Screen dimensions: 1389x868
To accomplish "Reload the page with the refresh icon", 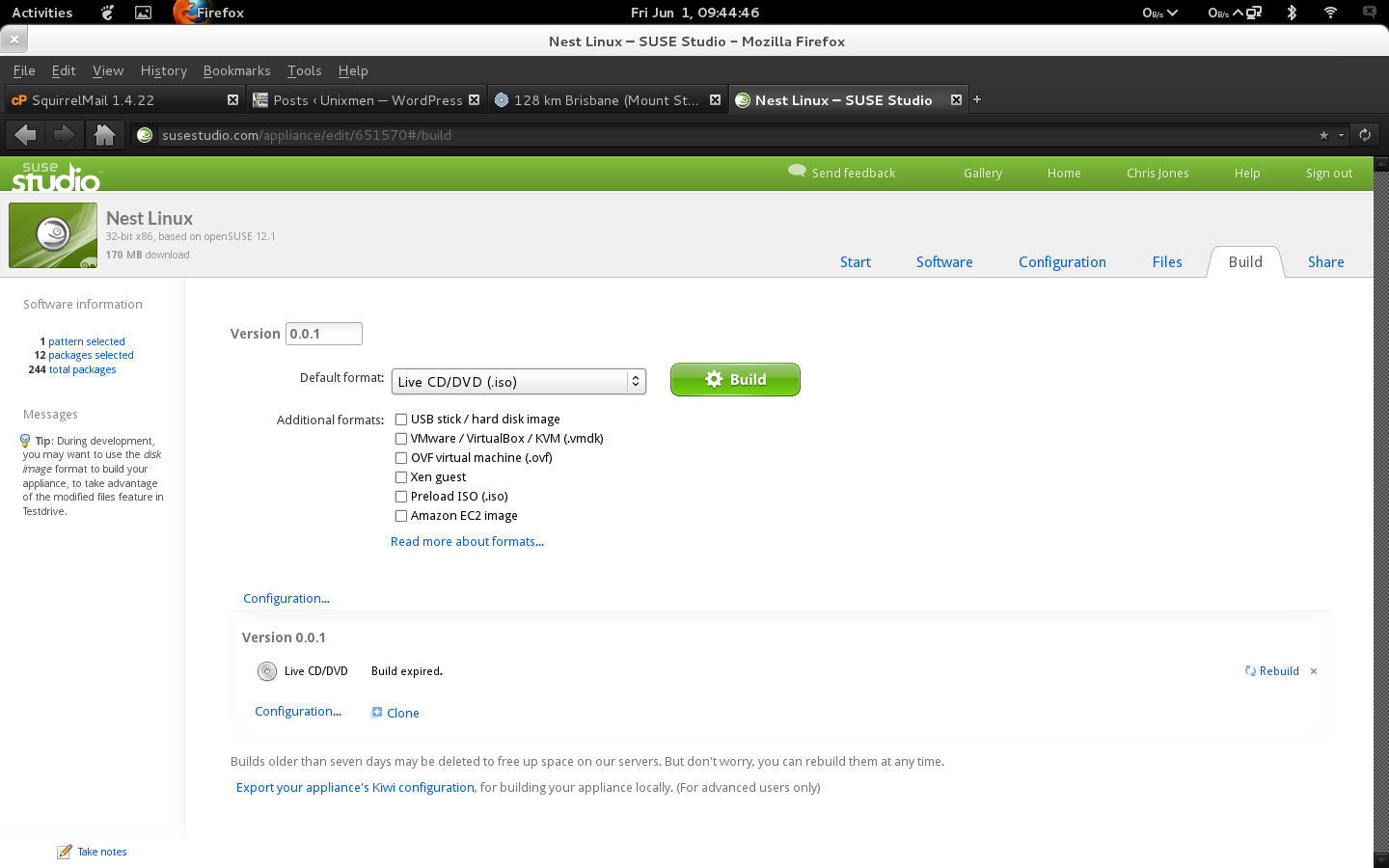I will (1365, 135).
